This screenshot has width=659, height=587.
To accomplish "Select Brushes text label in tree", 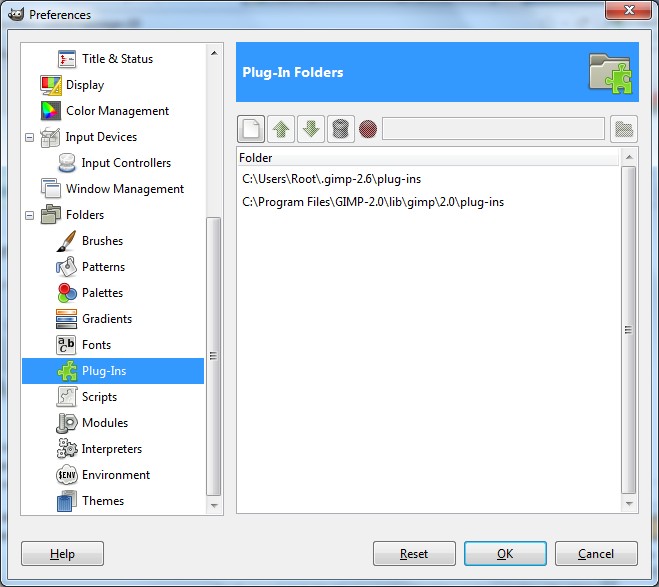I will (x=102, y=241).
